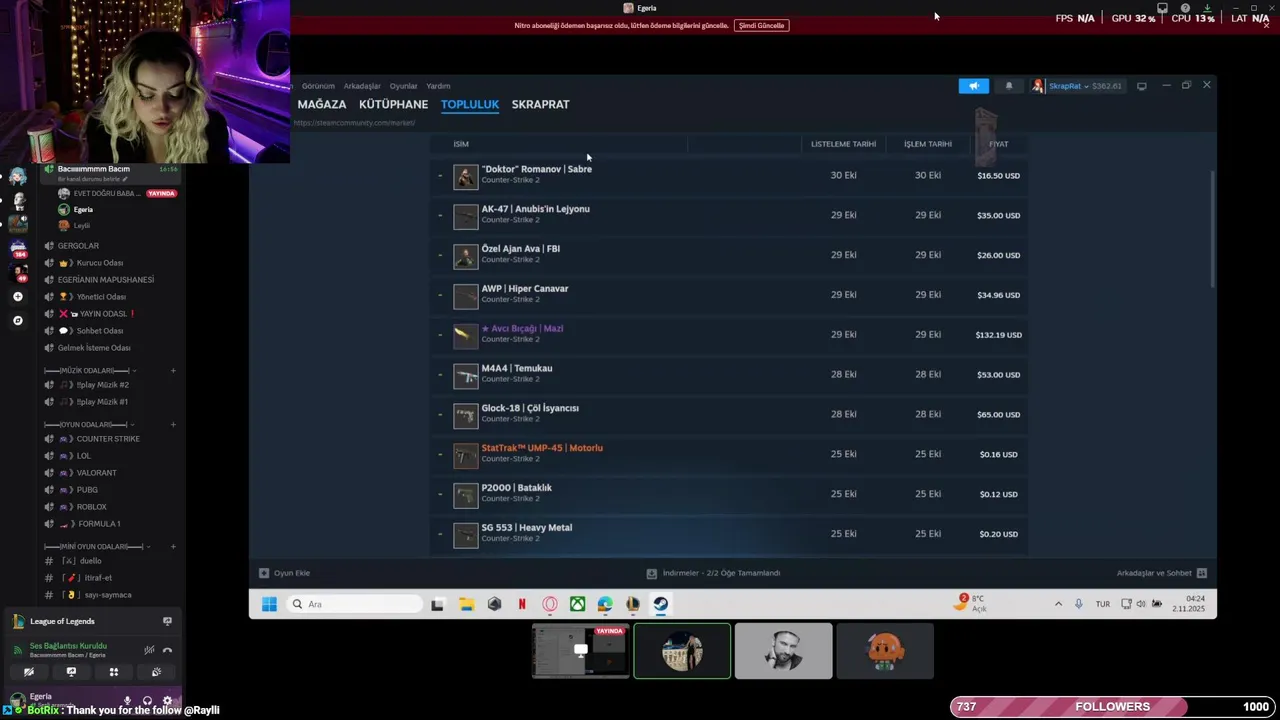
Task: Open the SkrapRat account dropdown
Action: (1077, 86)
